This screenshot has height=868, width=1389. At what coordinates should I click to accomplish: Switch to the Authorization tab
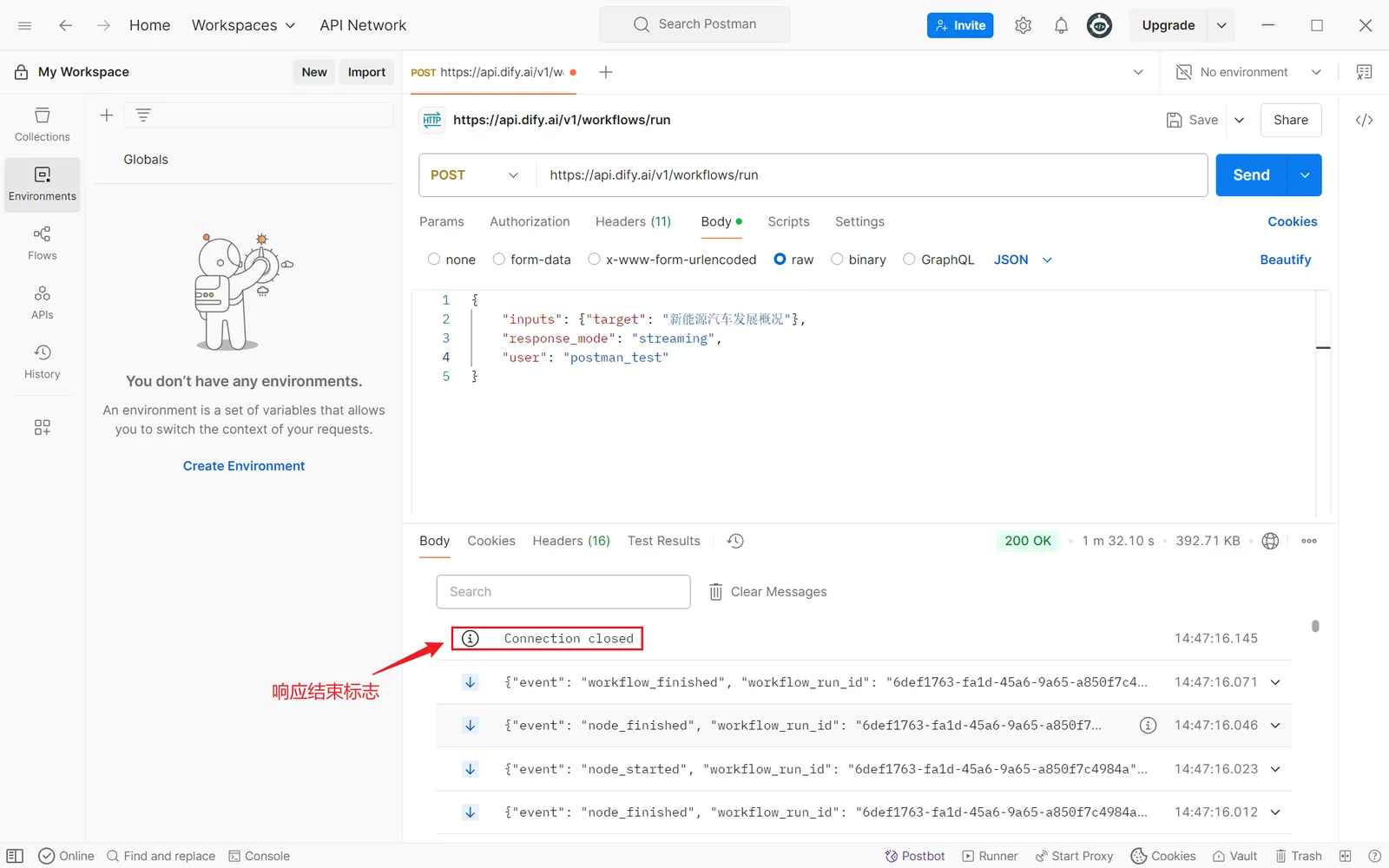coord(530,221)
